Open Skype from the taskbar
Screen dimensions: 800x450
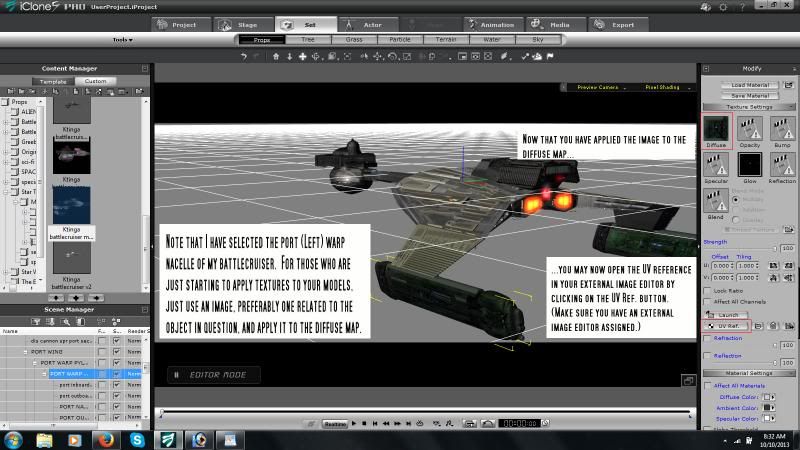137,440
